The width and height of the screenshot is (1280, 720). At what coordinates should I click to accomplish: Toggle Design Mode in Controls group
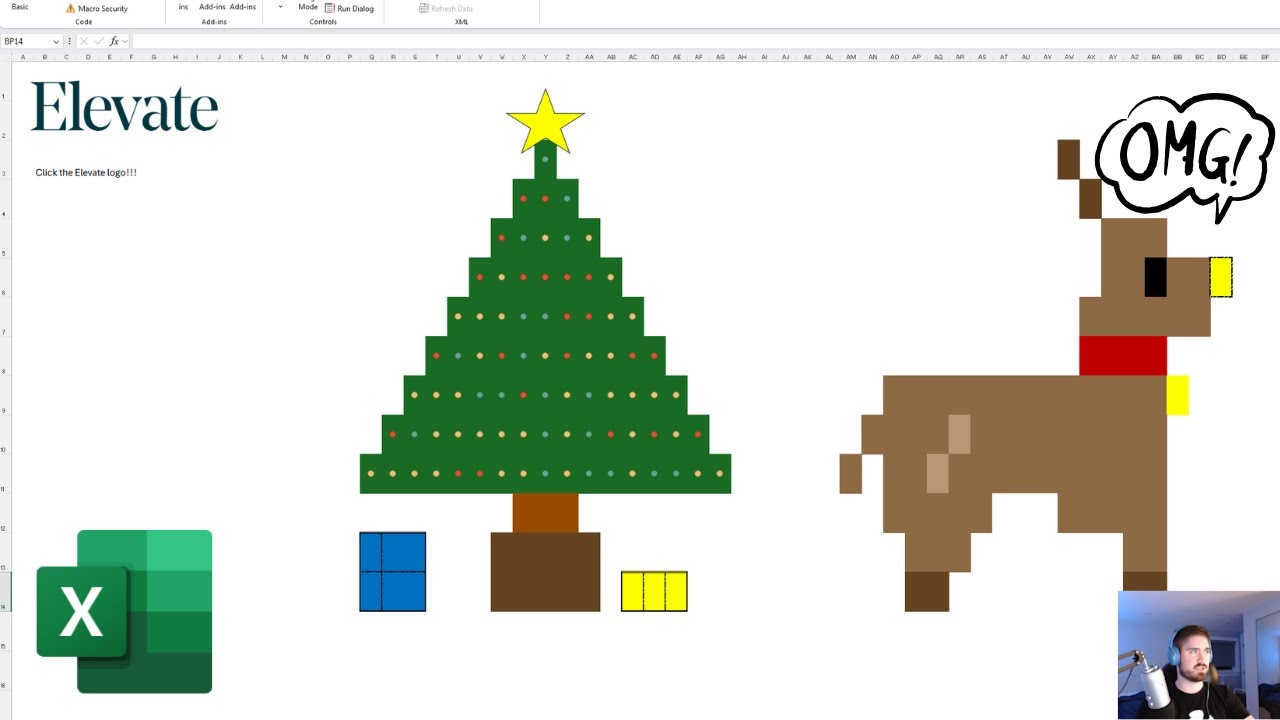(x=308, y=6)
